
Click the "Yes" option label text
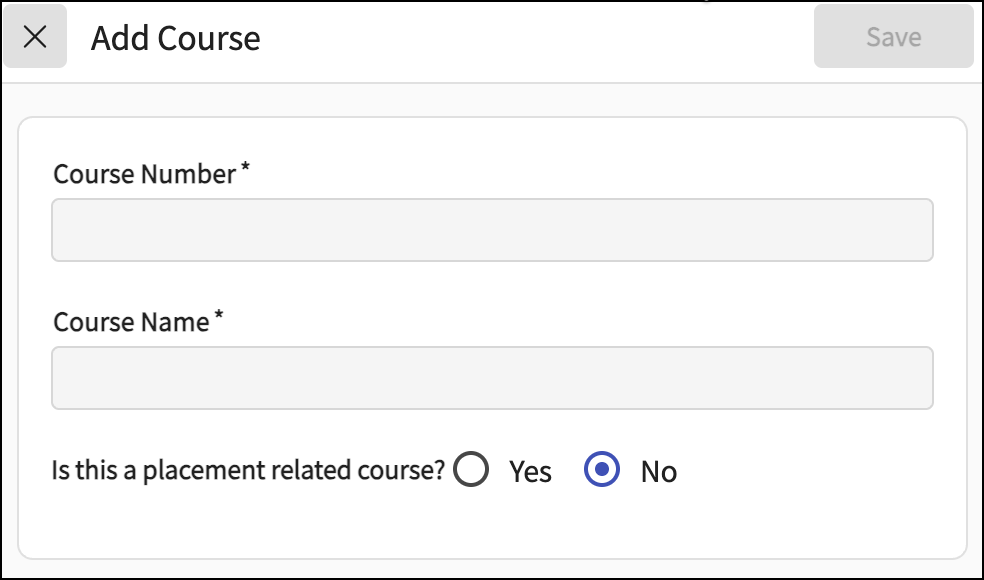pos(530,471)
